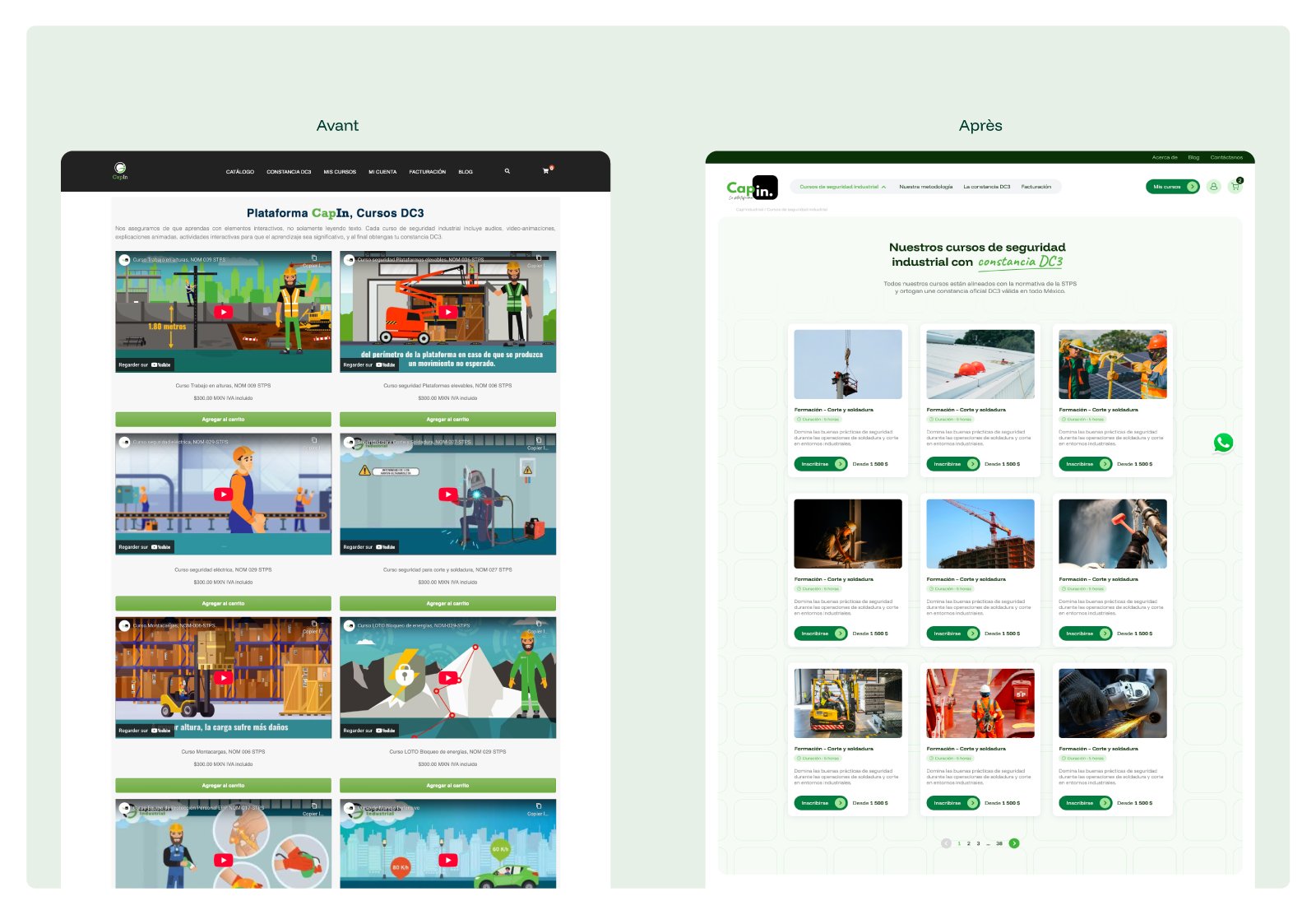Click Inscribirse on the dark welder card

point(821,634)
